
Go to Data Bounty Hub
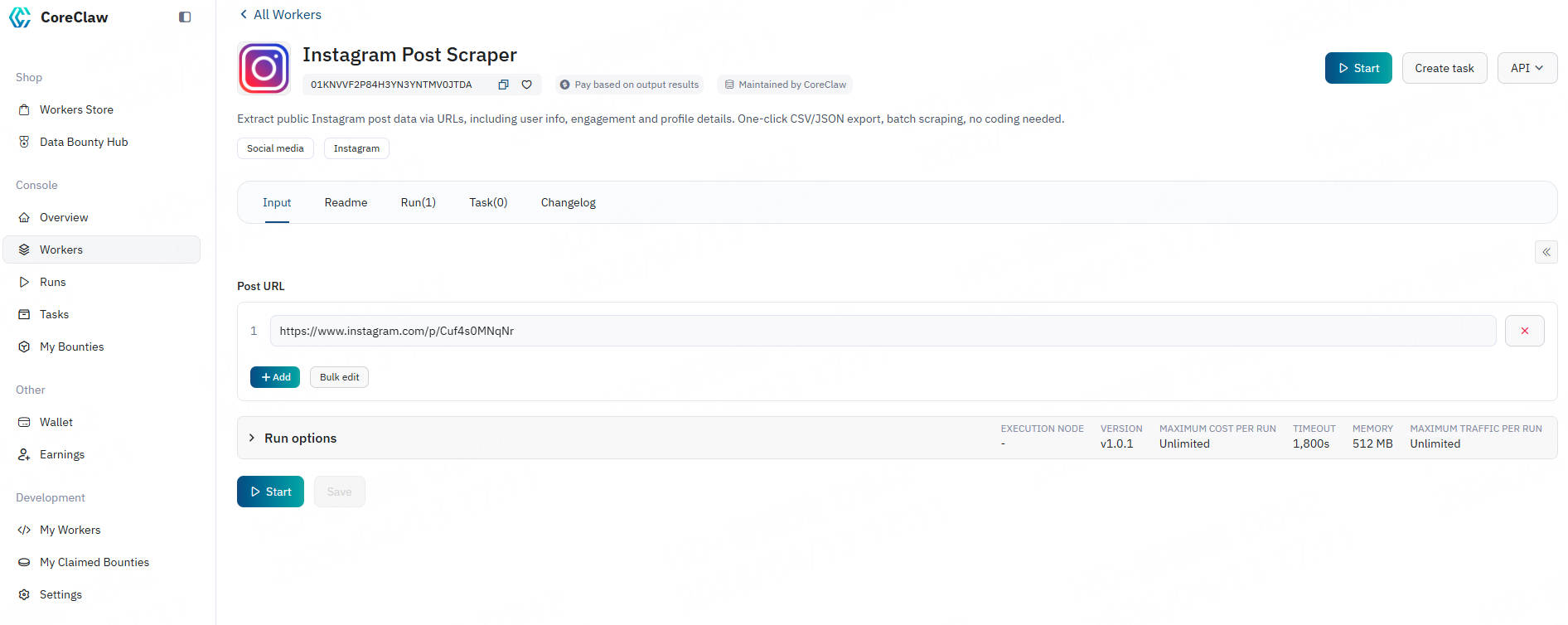[84, 142]
